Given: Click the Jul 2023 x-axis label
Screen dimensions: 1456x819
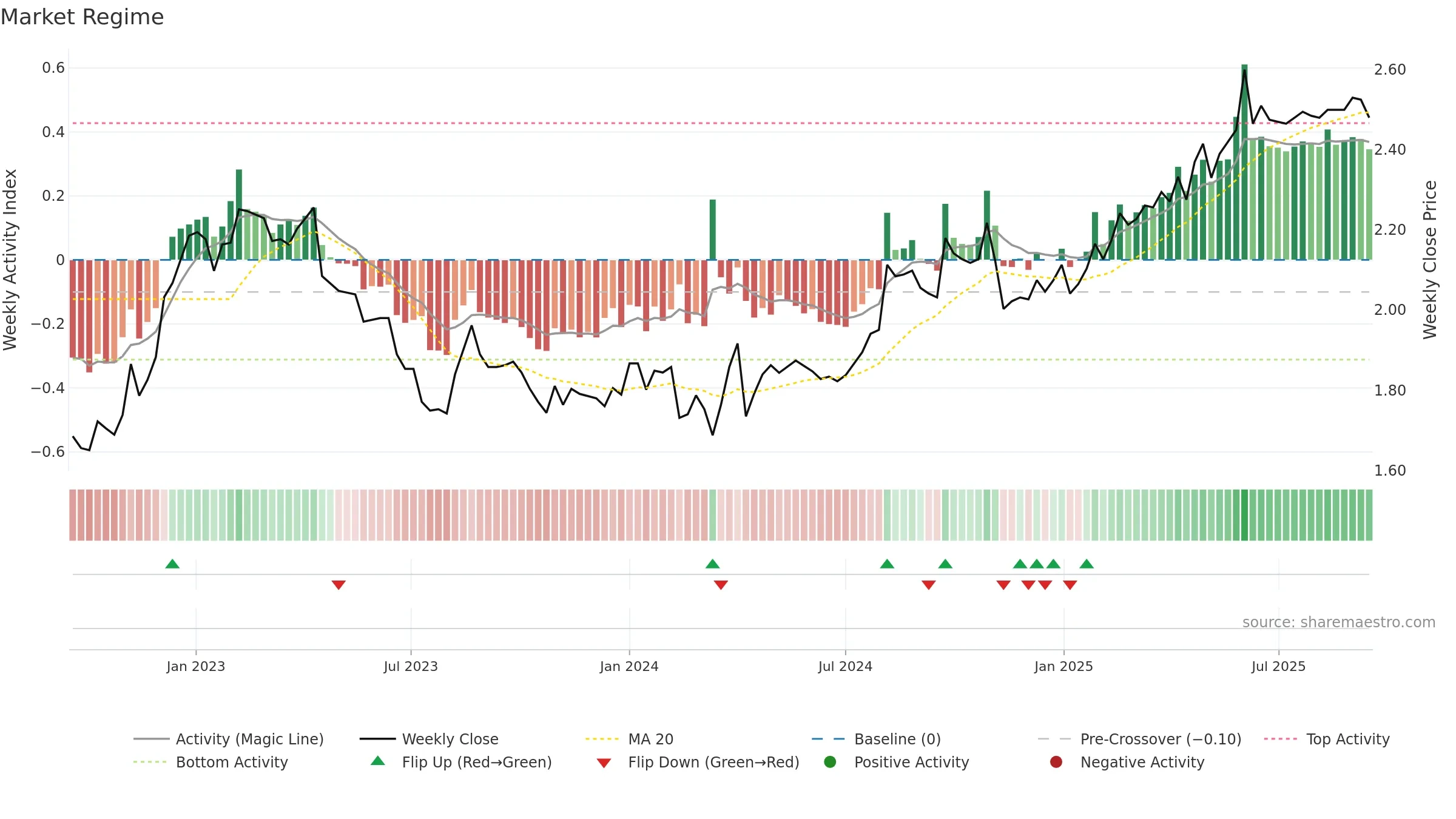Looking at the screenshot, I should (411, 666).
